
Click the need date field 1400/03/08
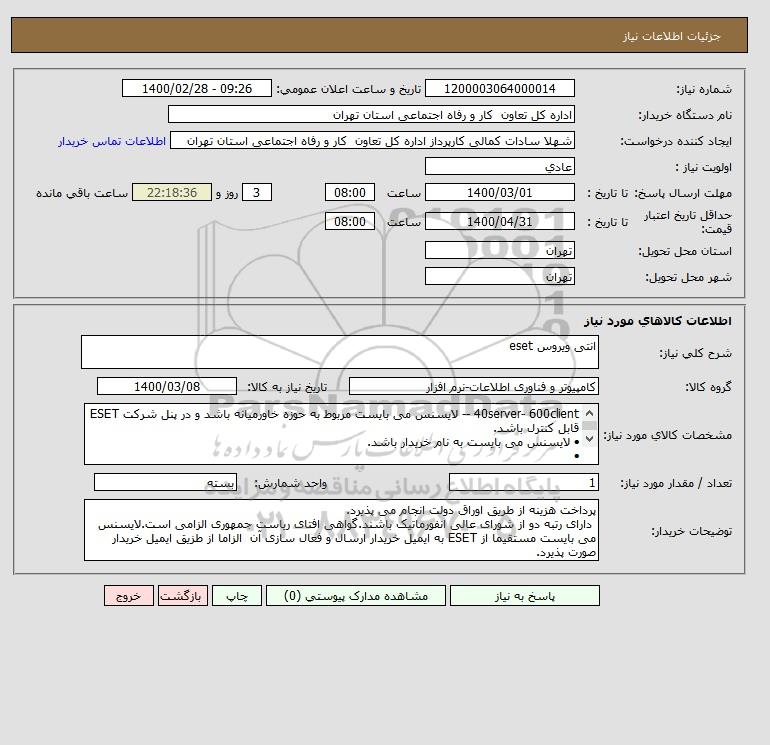pos(167,386)
